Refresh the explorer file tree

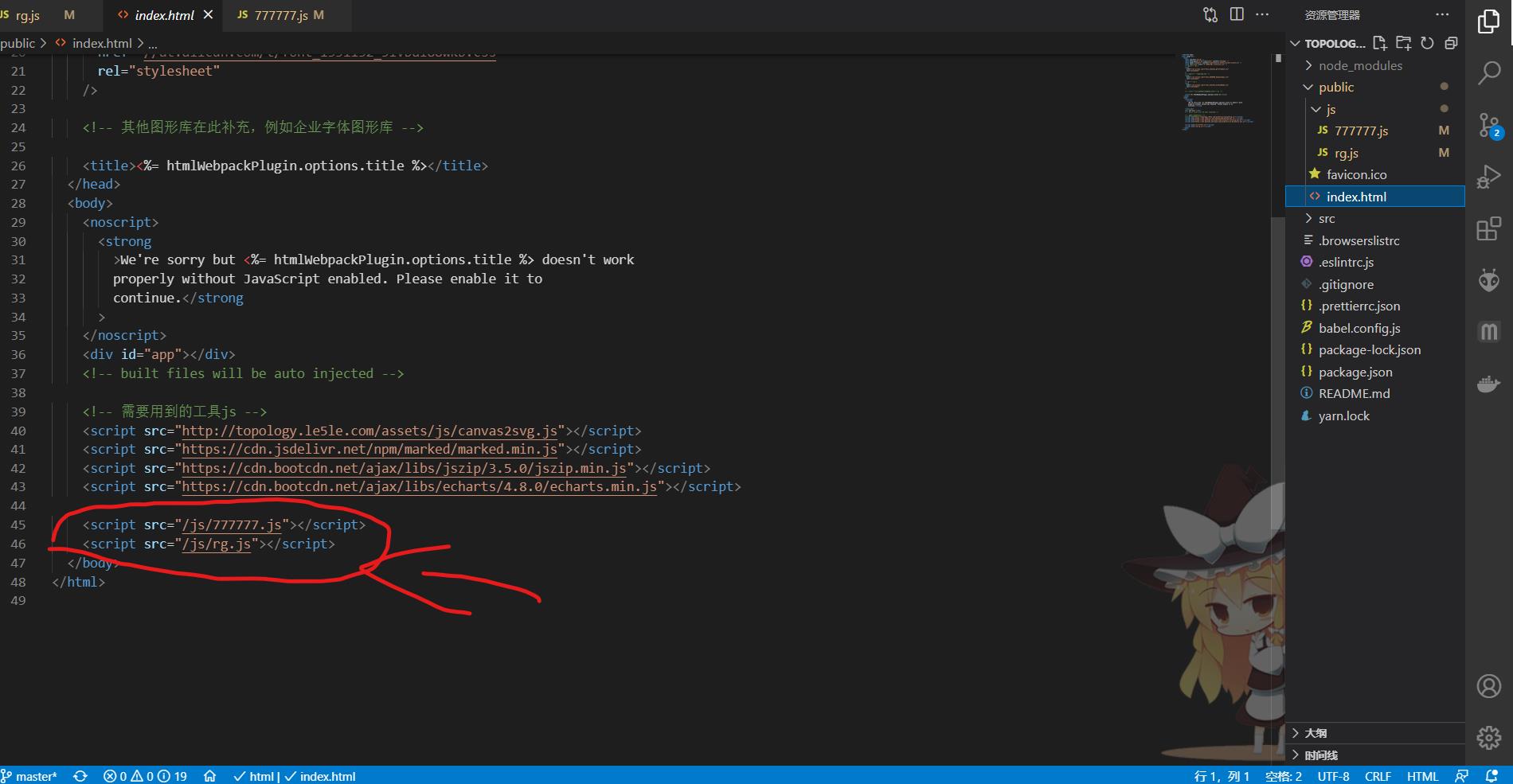tap(1427, 43)
